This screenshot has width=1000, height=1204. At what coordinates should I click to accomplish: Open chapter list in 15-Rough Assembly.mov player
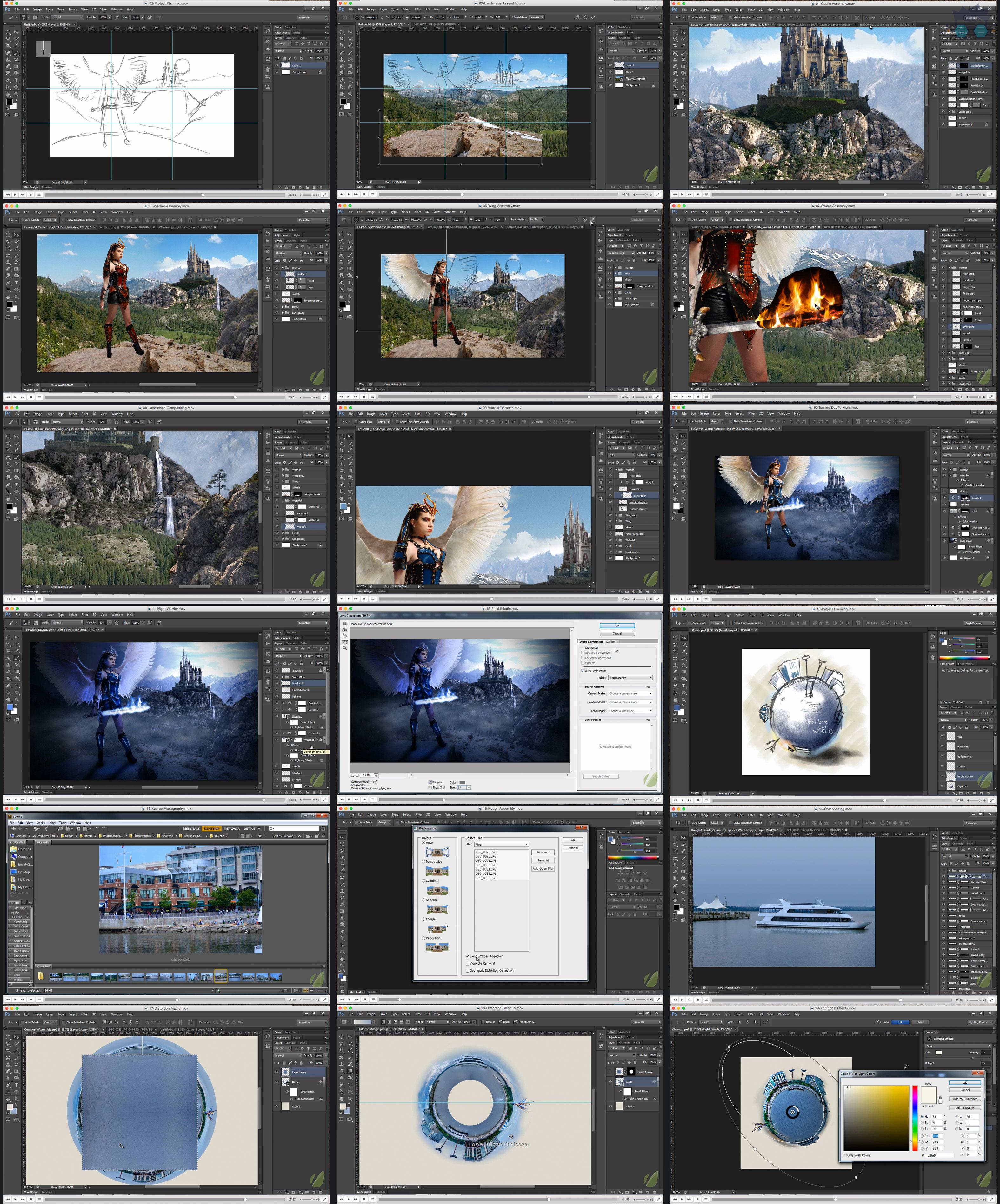click(x=373, y=999)
